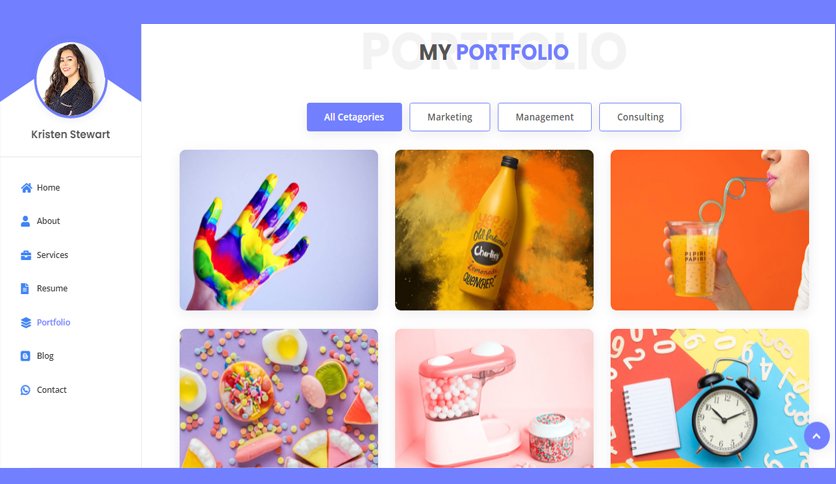Click the Kristen Stewart name text

click(x=70, y=134)
